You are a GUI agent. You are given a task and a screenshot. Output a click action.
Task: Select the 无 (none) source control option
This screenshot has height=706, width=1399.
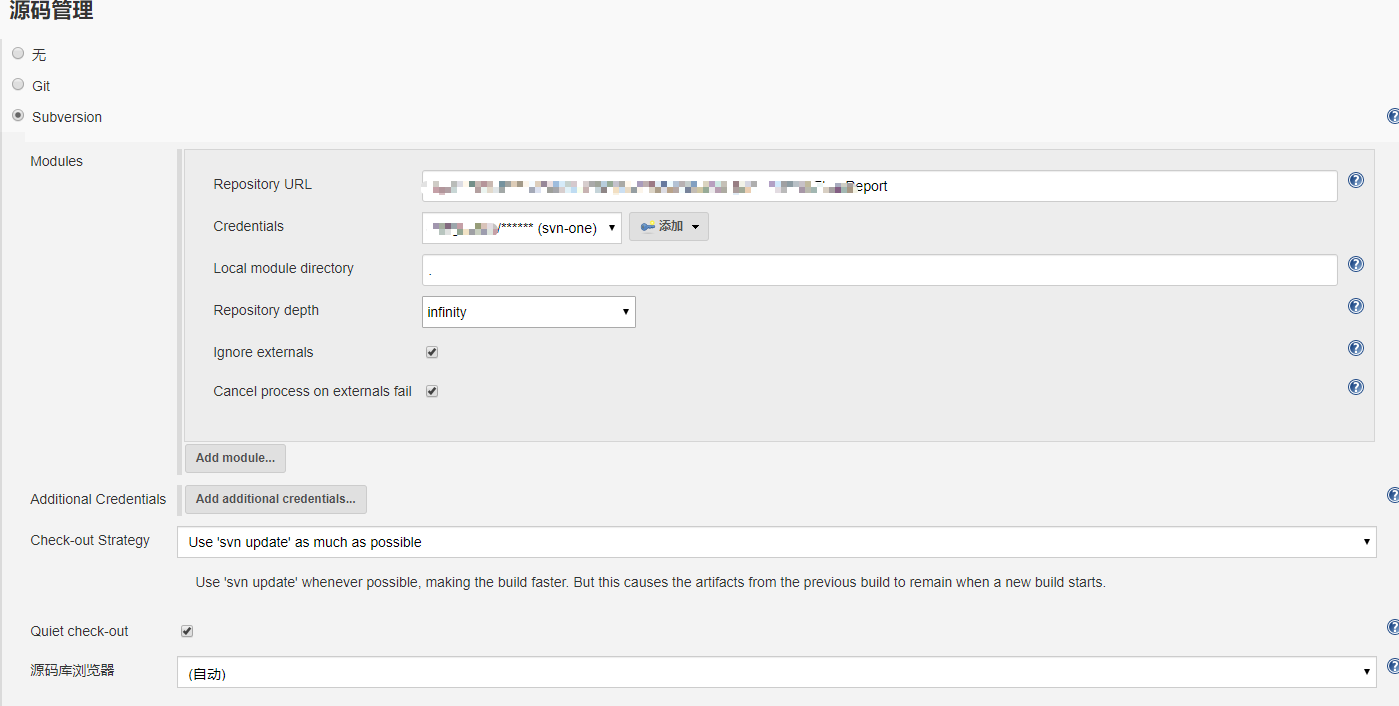18,54
